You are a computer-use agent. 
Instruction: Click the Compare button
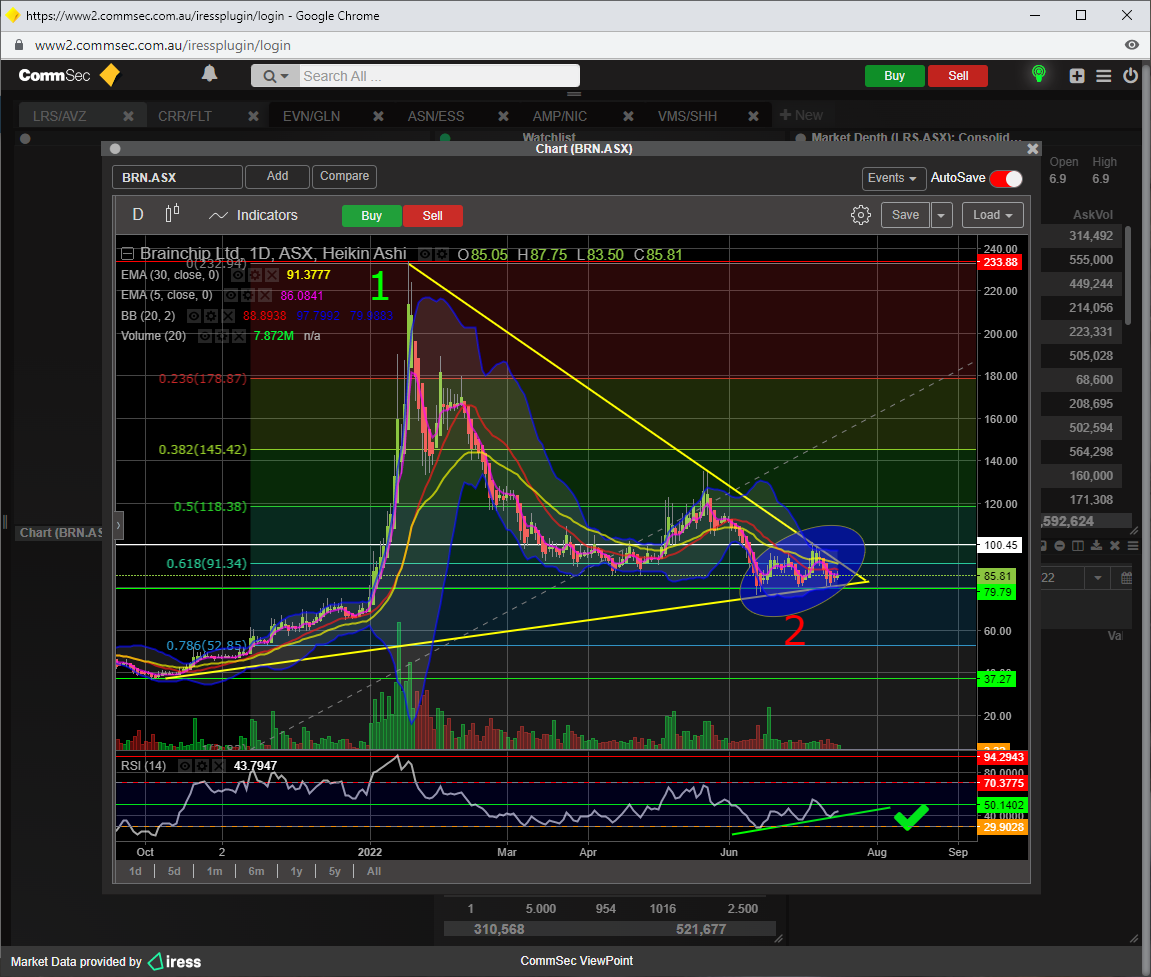tap(344, 177)
